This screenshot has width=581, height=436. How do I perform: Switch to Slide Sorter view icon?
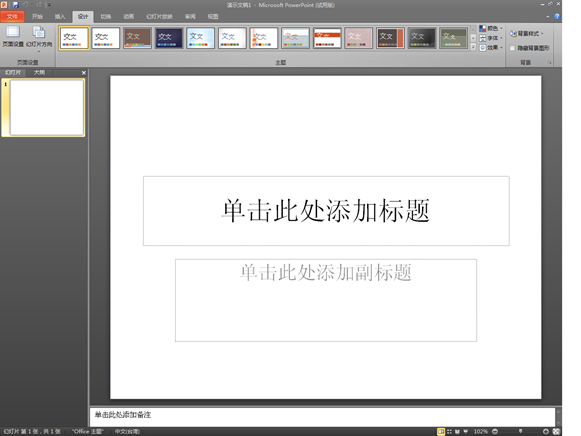pos(449,432)
